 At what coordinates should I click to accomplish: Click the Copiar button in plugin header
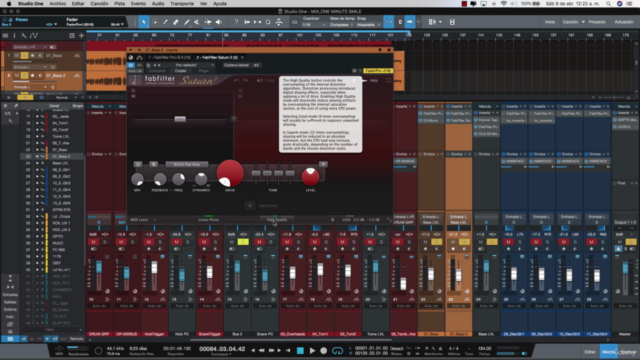(180, 71)
